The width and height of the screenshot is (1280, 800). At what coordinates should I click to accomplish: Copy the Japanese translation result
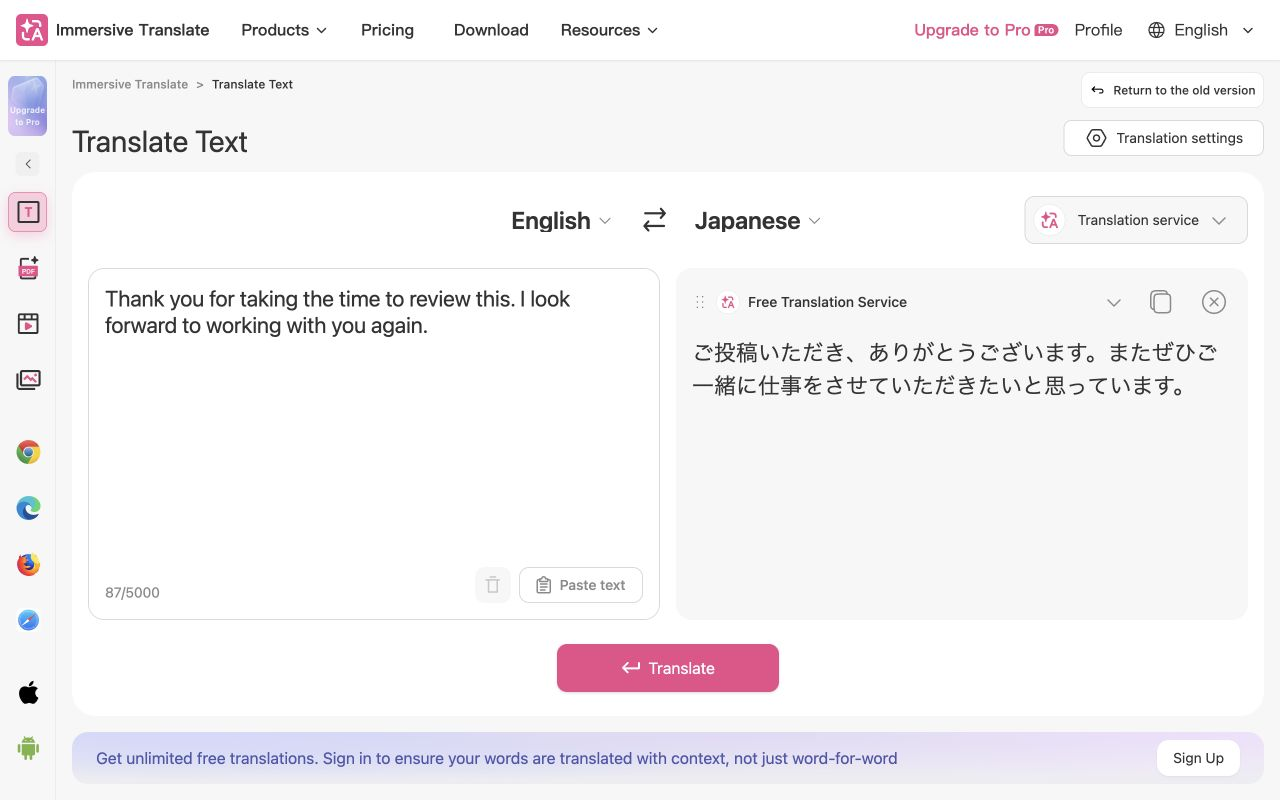[x=1160, y=302]
